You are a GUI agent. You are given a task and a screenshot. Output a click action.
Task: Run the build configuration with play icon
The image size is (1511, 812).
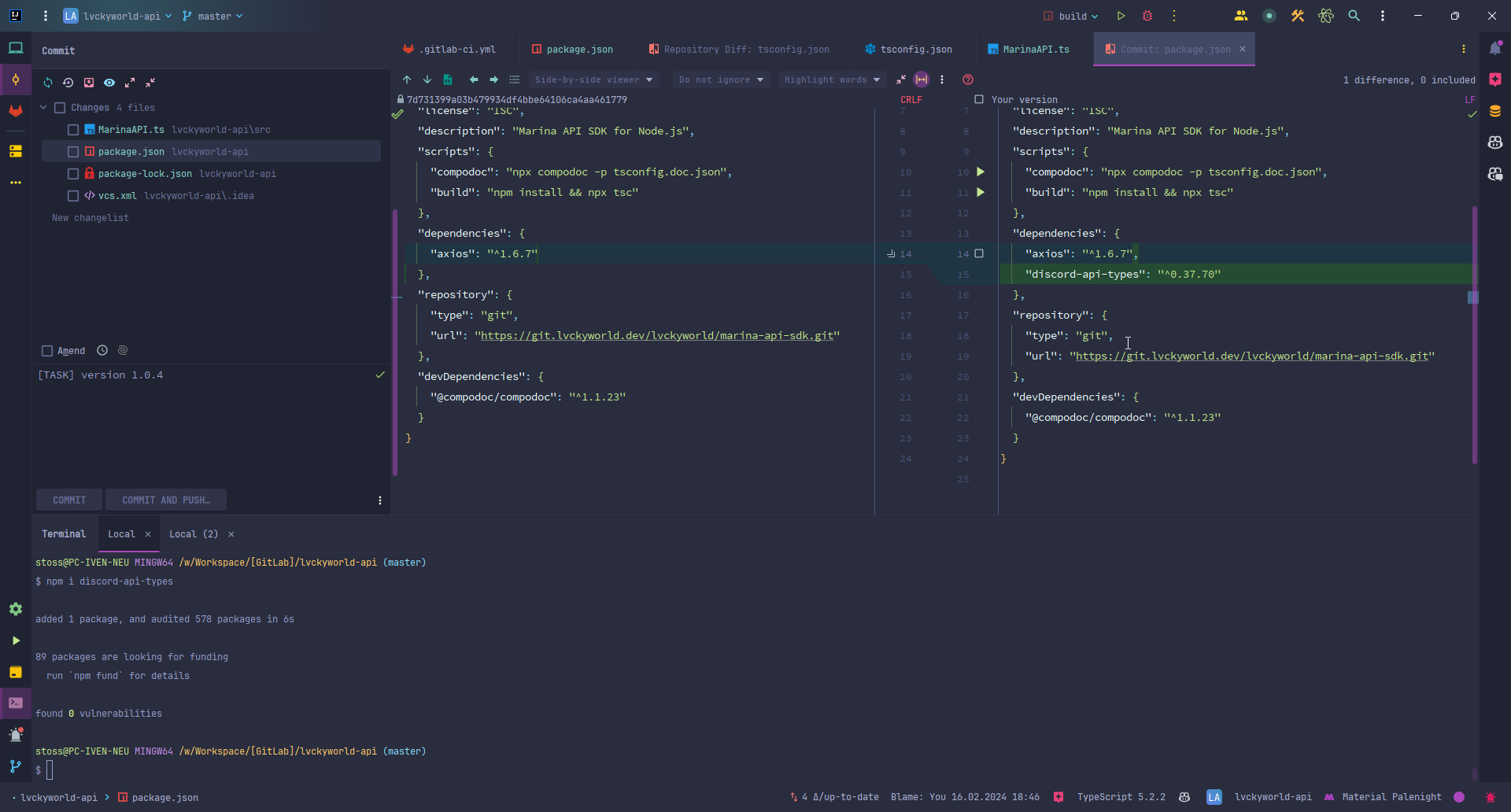(1121, 16)
